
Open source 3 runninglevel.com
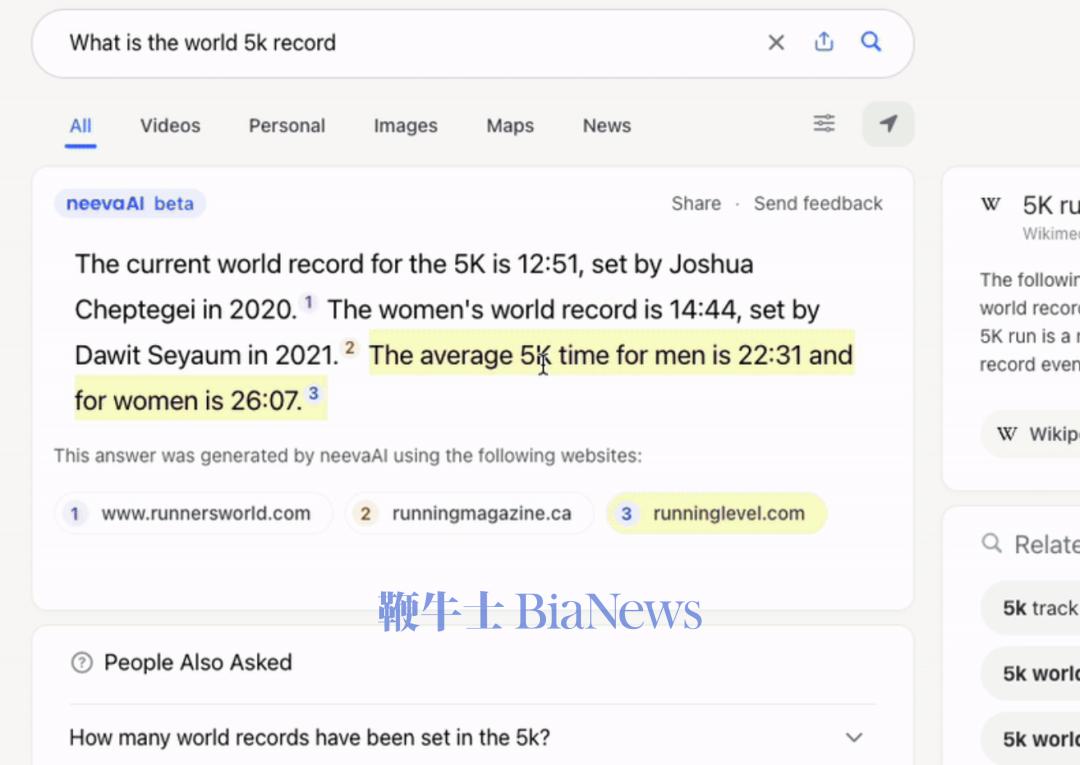click(x=716, y=513)
